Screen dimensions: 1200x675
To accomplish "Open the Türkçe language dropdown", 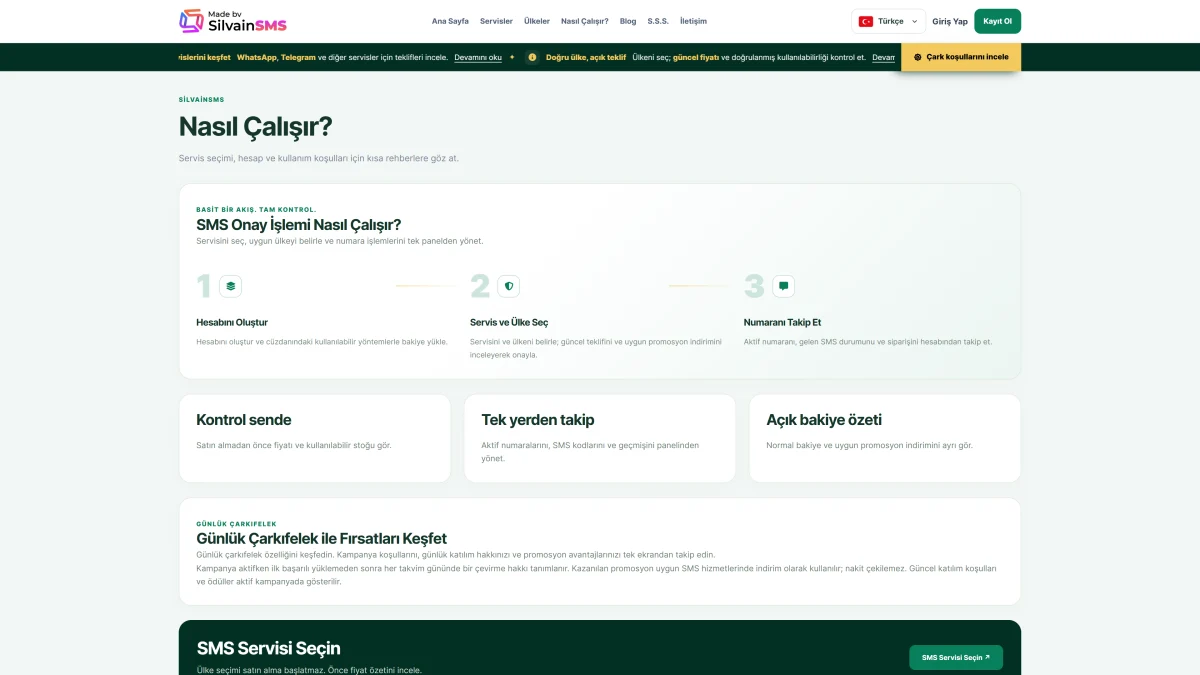I will click(x=888, y=21).
